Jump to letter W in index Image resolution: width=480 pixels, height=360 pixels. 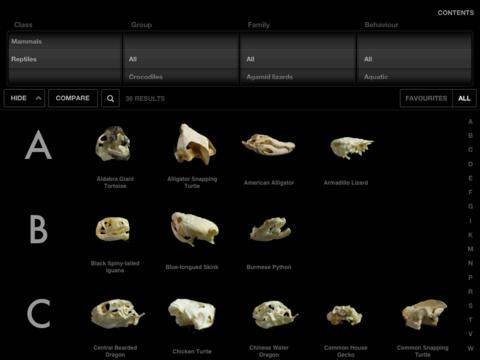tap(470, 348)
